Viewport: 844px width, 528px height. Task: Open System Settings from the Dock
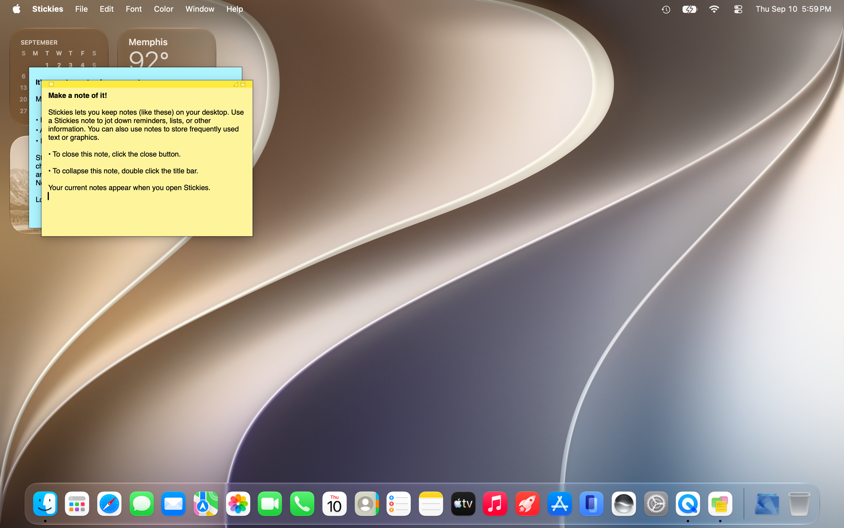656,504
